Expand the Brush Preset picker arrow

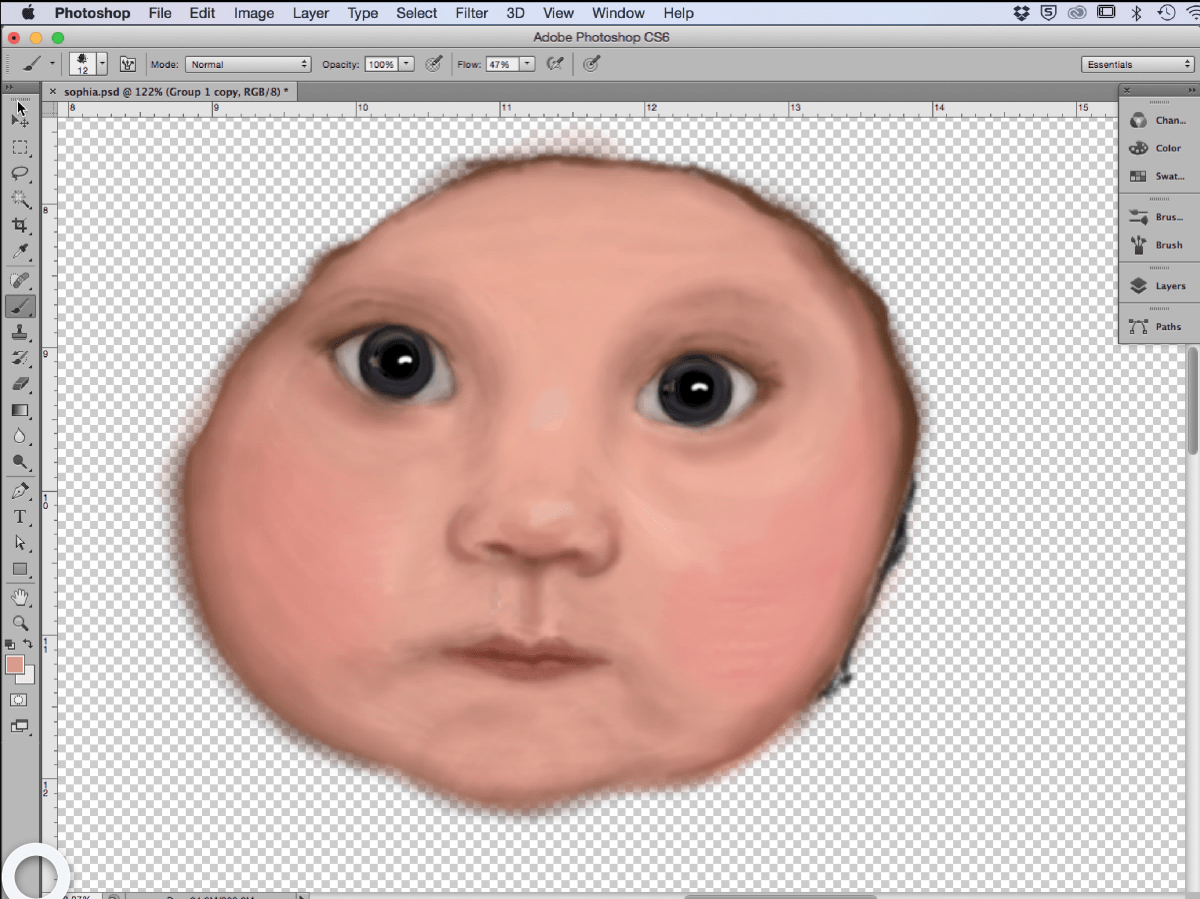103,64
